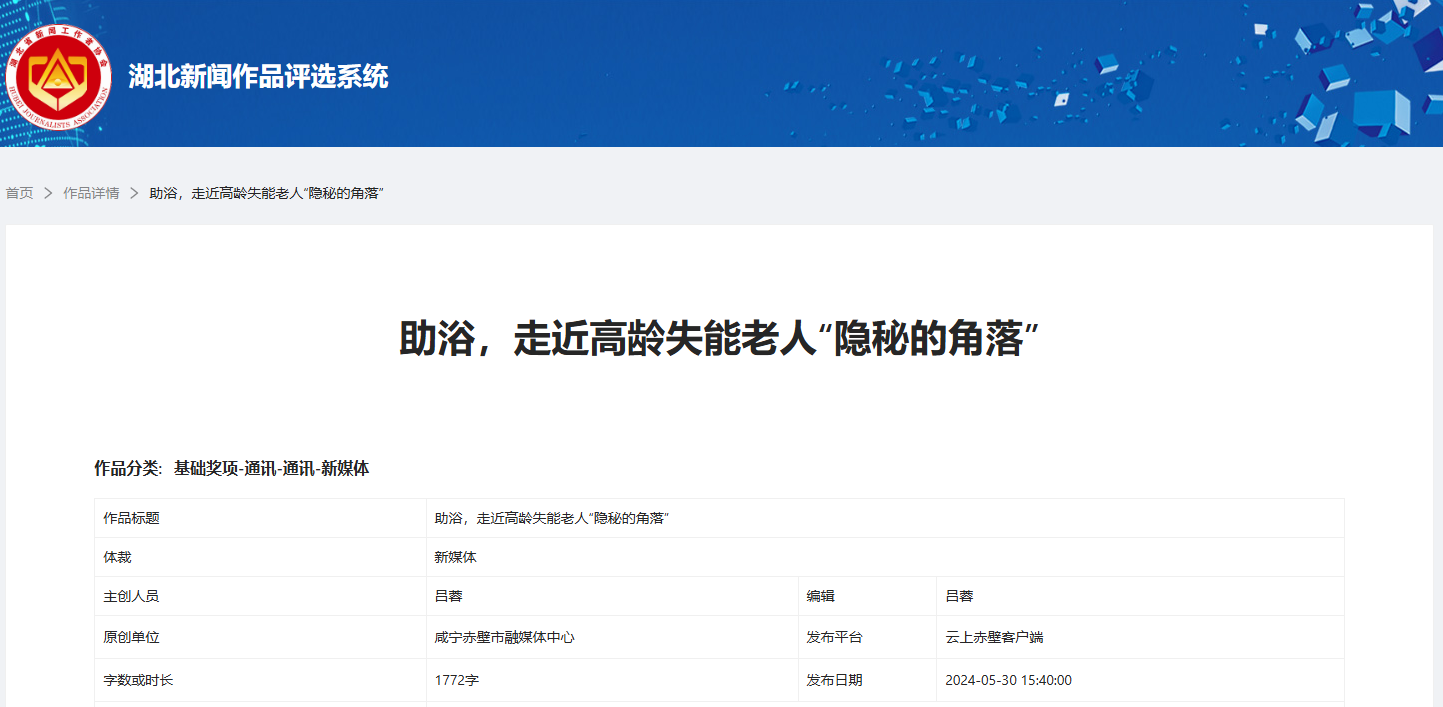Select 咸宁赤壁市融媒体中心 in the table
Viewport: 1443px width, 707px height.
coord(504,637)
